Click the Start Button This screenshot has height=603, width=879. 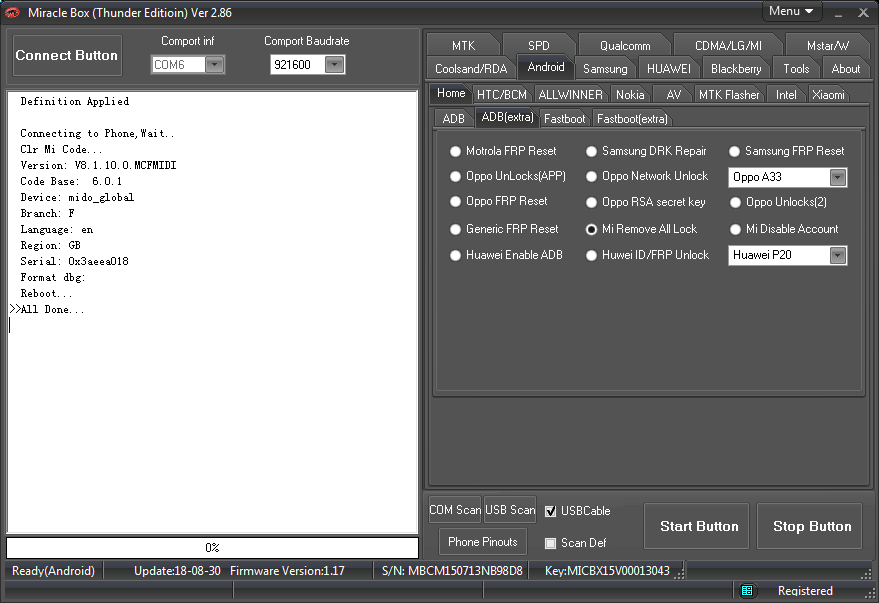coord(696,526)
